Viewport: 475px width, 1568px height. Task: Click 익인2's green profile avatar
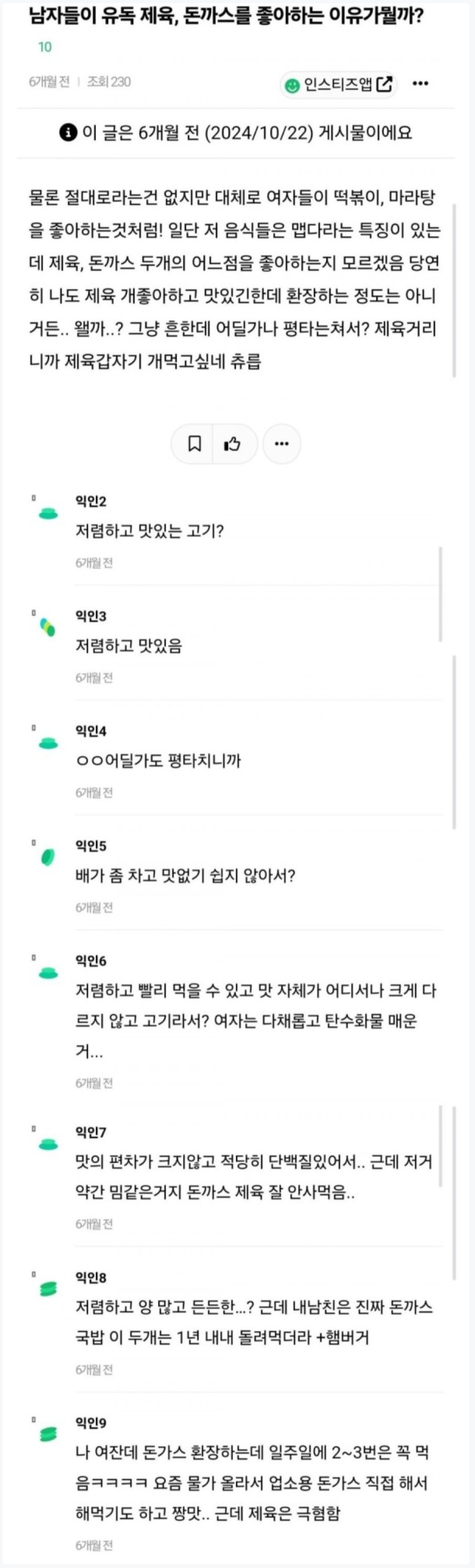[x=49, y=514]
